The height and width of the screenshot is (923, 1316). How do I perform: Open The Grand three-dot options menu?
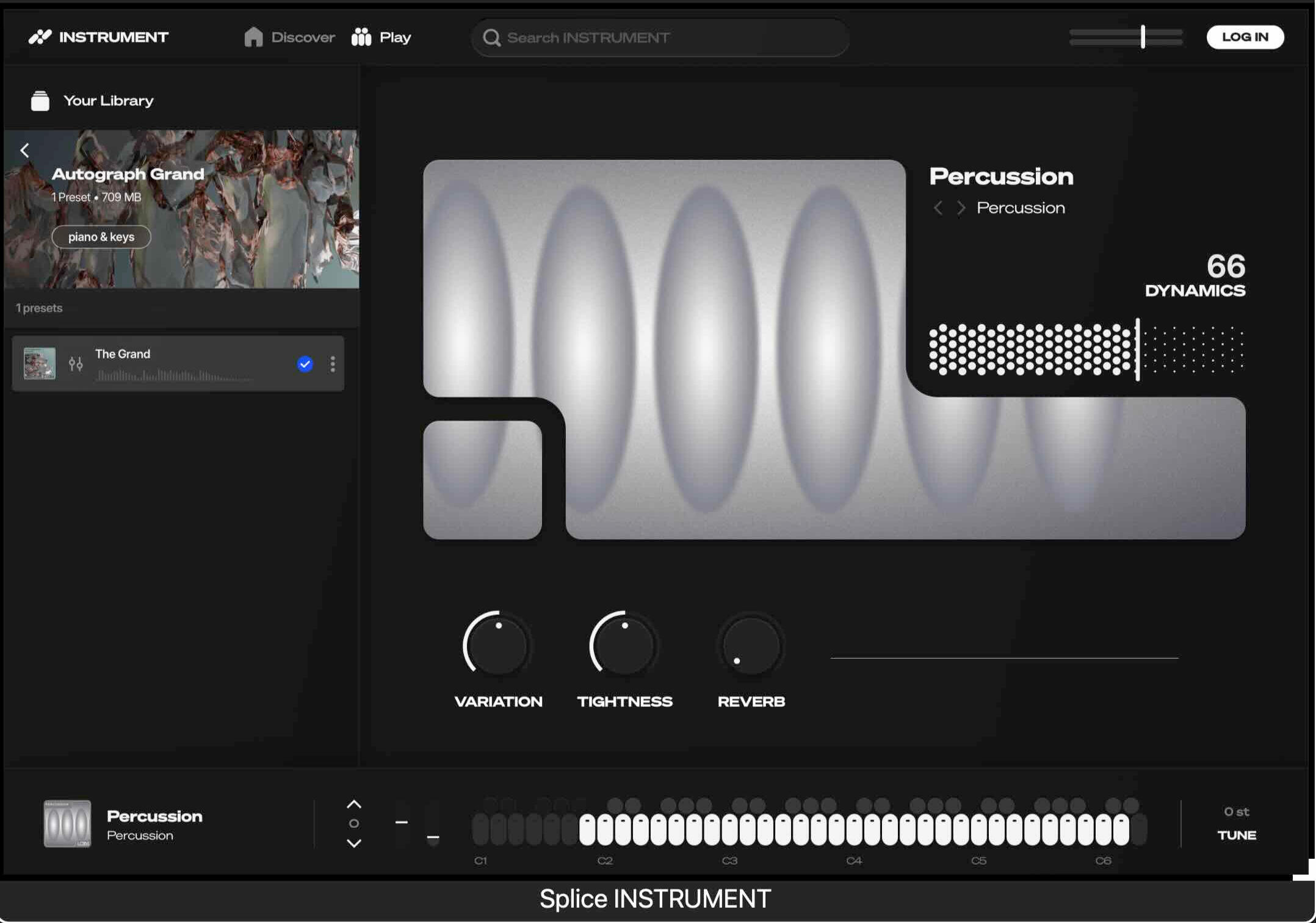tap(333, 364)
